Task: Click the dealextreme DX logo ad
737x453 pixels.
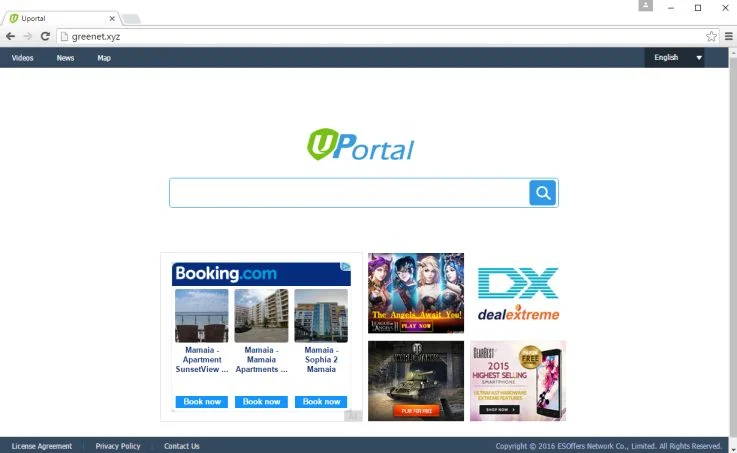Action: [x=518, y=294]
